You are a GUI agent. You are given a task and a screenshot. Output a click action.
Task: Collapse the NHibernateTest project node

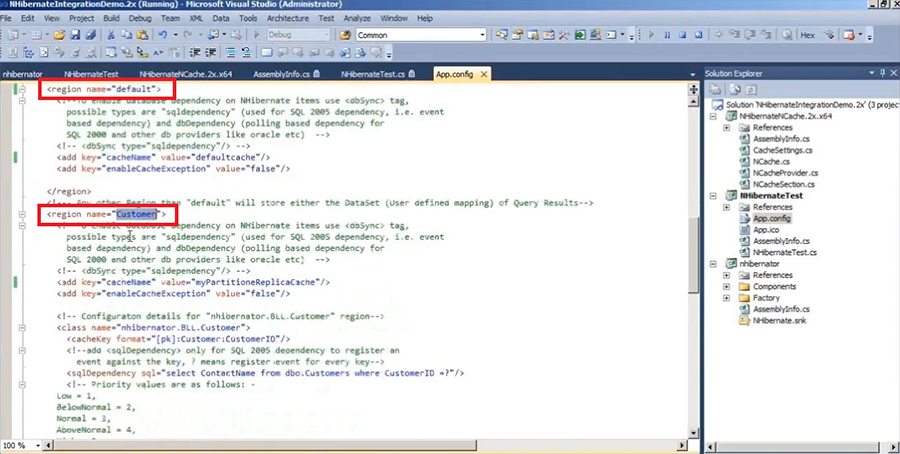713,196
